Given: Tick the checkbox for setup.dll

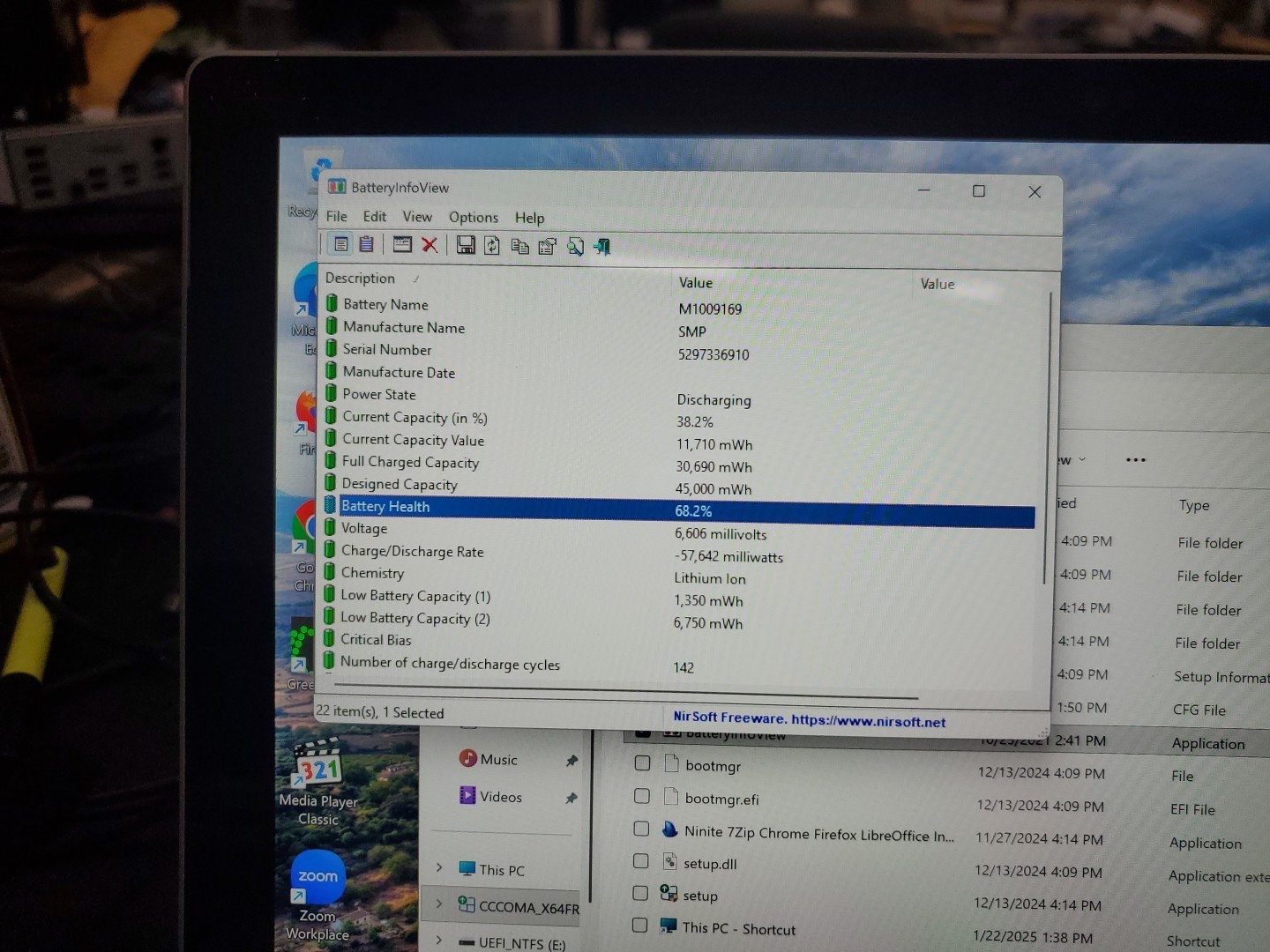Looking at the screenshot, I should [x=641, y=860].
